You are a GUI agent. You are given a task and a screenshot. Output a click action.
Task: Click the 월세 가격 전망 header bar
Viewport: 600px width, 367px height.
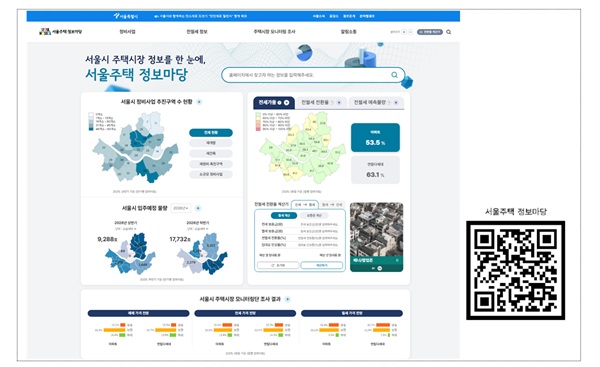(352, 313)
